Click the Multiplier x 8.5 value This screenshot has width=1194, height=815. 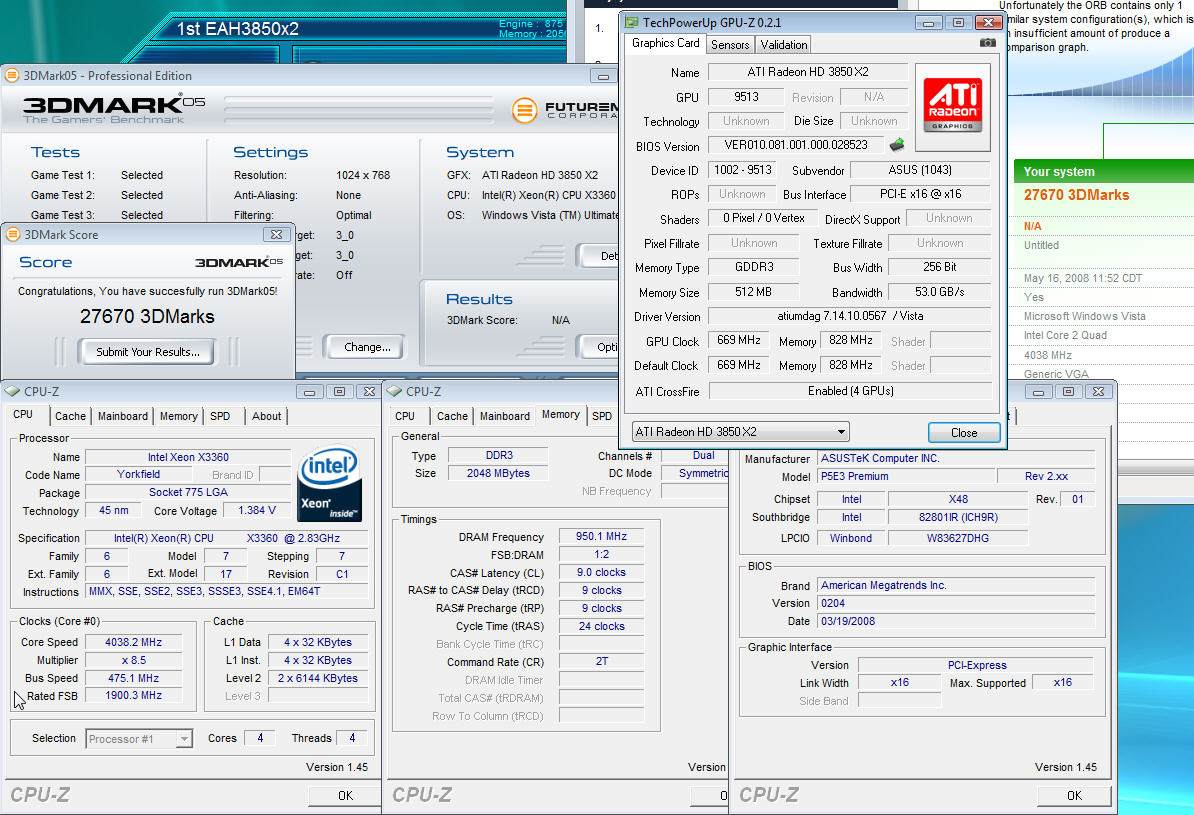pyautogui.click(x=133, y=660)
